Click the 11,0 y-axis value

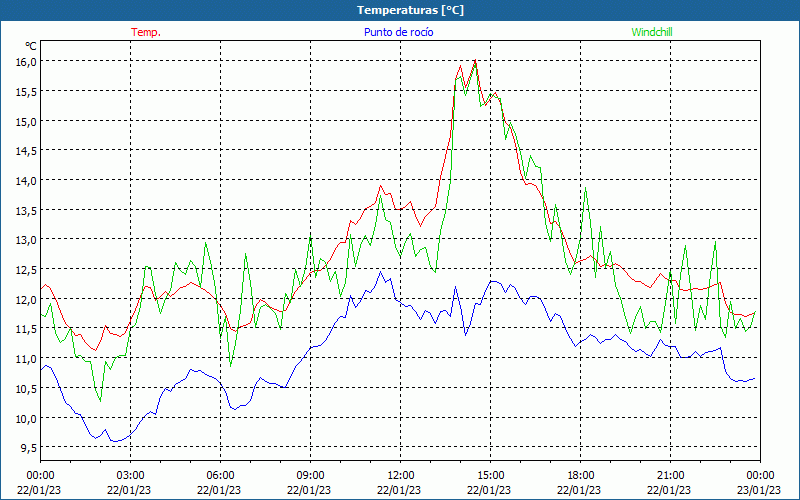(x=27, y=359)
